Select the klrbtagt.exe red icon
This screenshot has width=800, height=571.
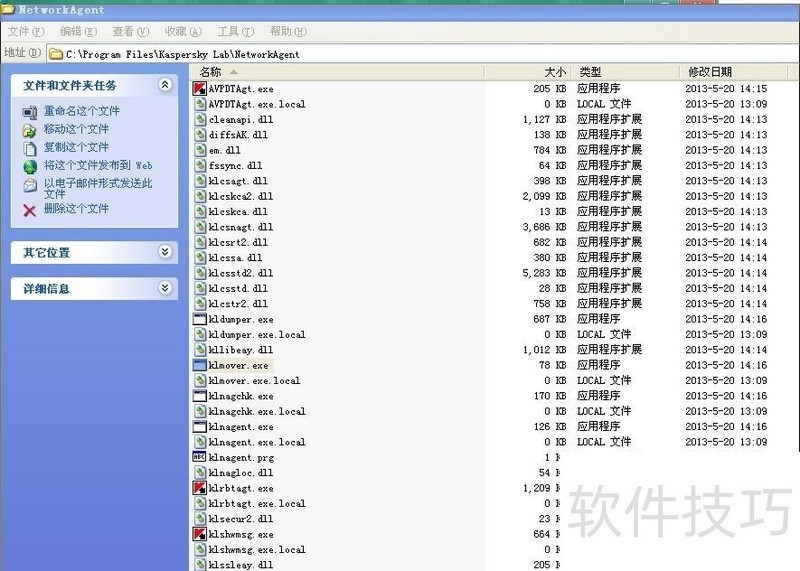[x=200, y=488]
